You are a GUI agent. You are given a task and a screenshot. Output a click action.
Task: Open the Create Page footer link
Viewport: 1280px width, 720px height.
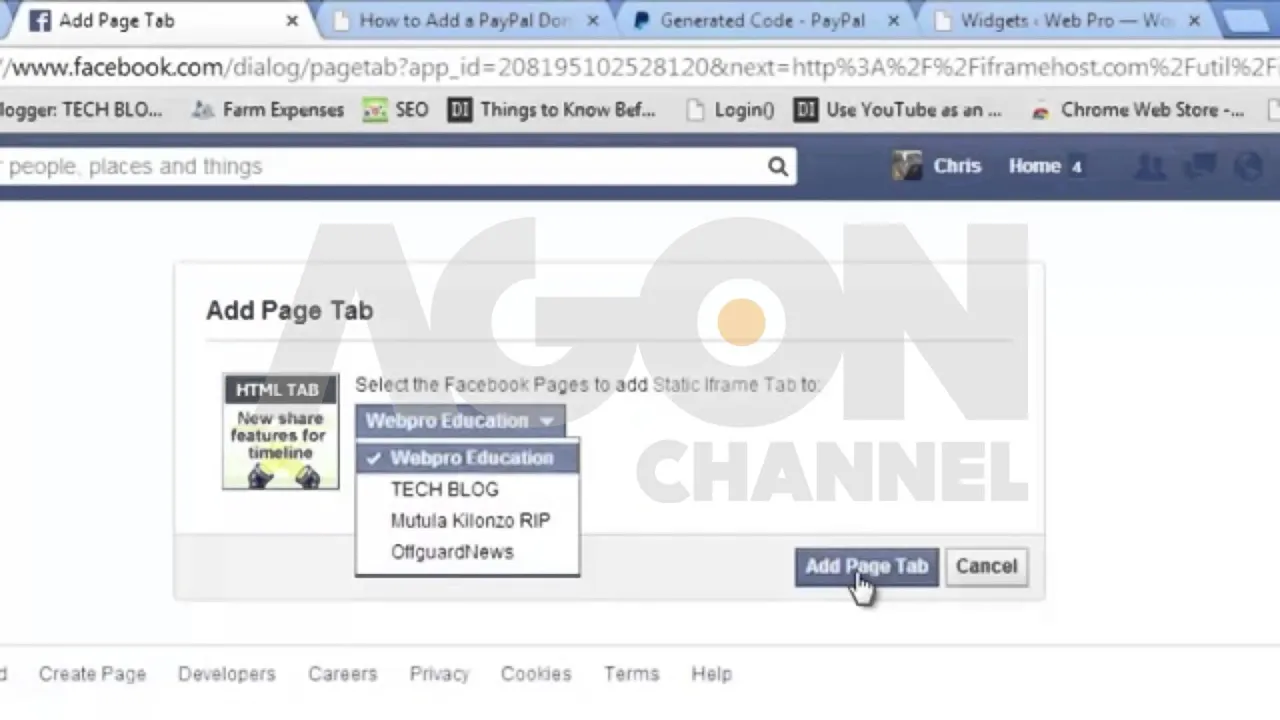[x=92, y=674]
